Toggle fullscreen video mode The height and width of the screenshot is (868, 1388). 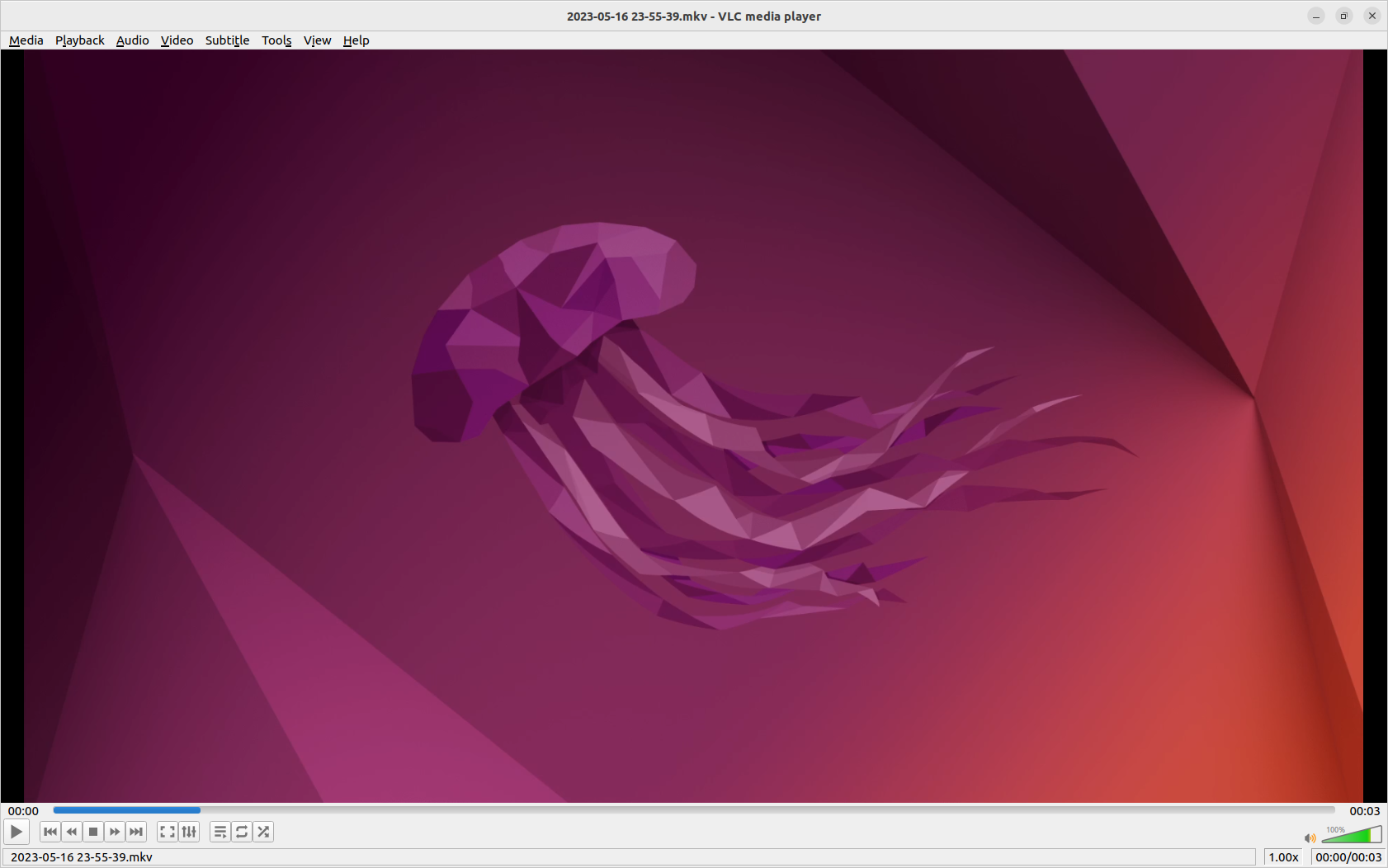(x=168, y=832)
